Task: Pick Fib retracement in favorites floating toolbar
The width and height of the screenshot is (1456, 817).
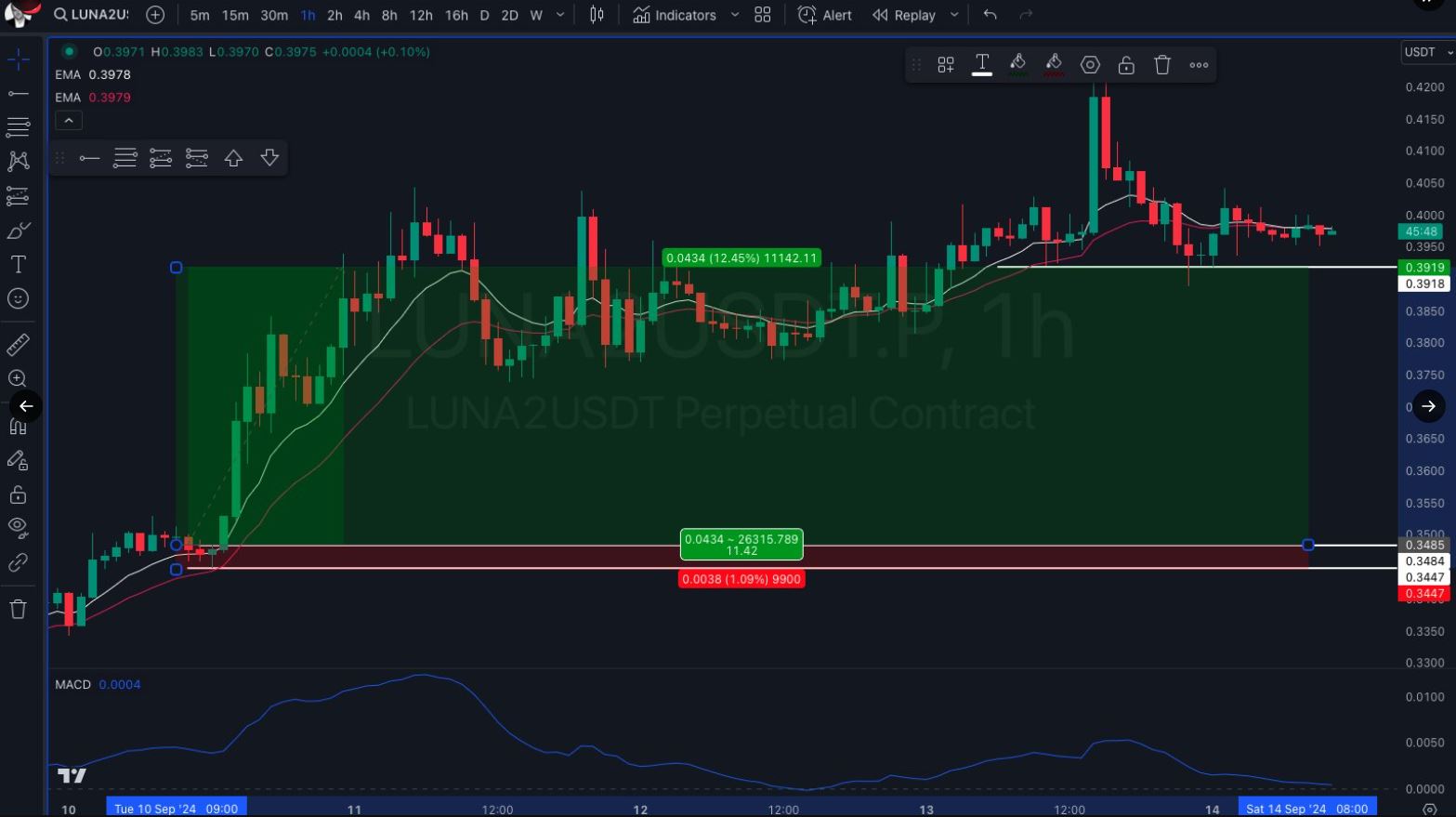Action: pos(125,158)
